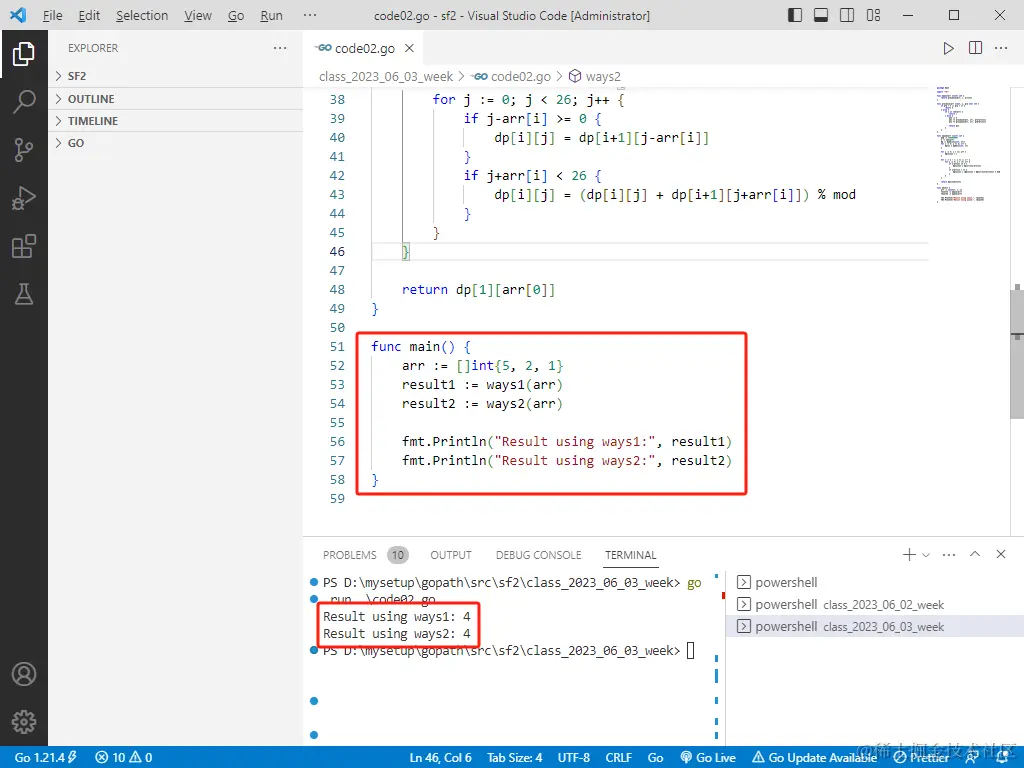
Task: Expand the OUTLINE section
Action: point(175,99)
